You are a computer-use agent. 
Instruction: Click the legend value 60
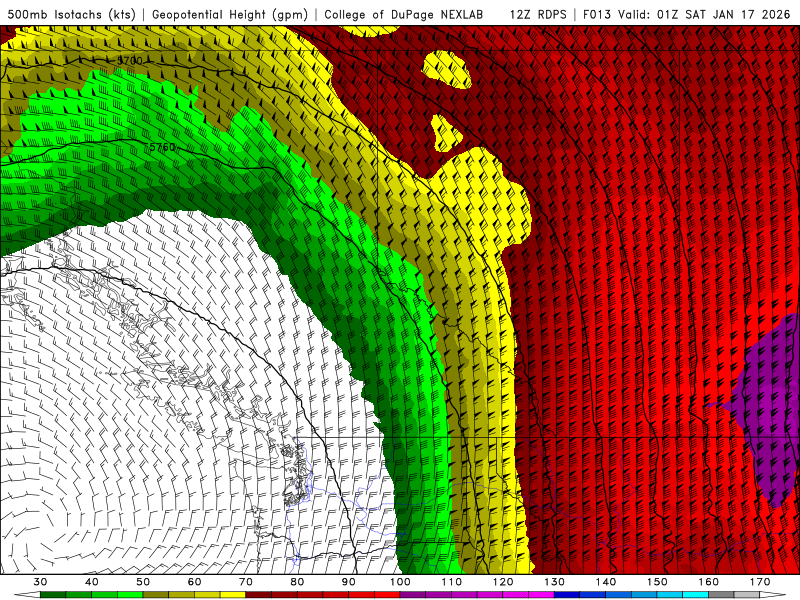(194, 582)
